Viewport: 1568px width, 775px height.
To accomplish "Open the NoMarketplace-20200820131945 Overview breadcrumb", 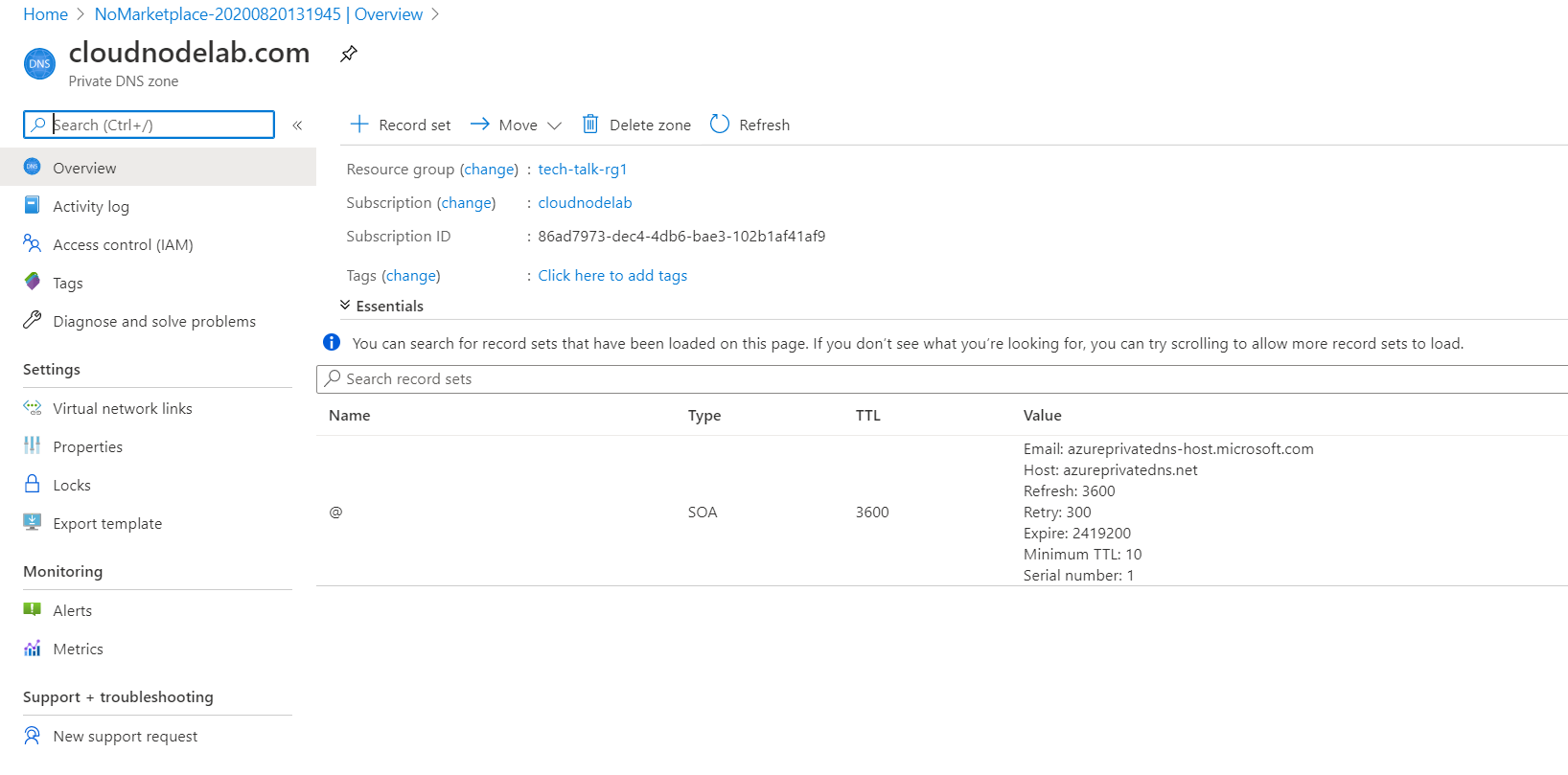I will 259,14.
